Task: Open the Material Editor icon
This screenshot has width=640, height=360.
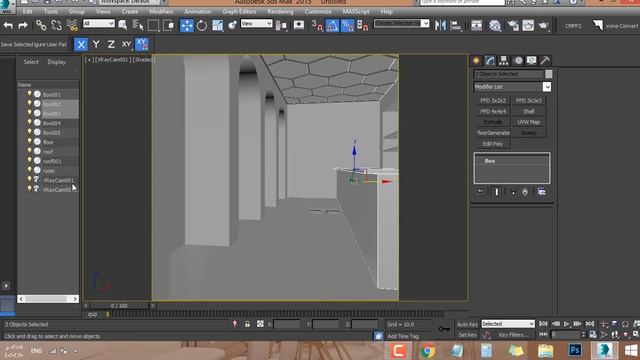Action: point(495,25)
